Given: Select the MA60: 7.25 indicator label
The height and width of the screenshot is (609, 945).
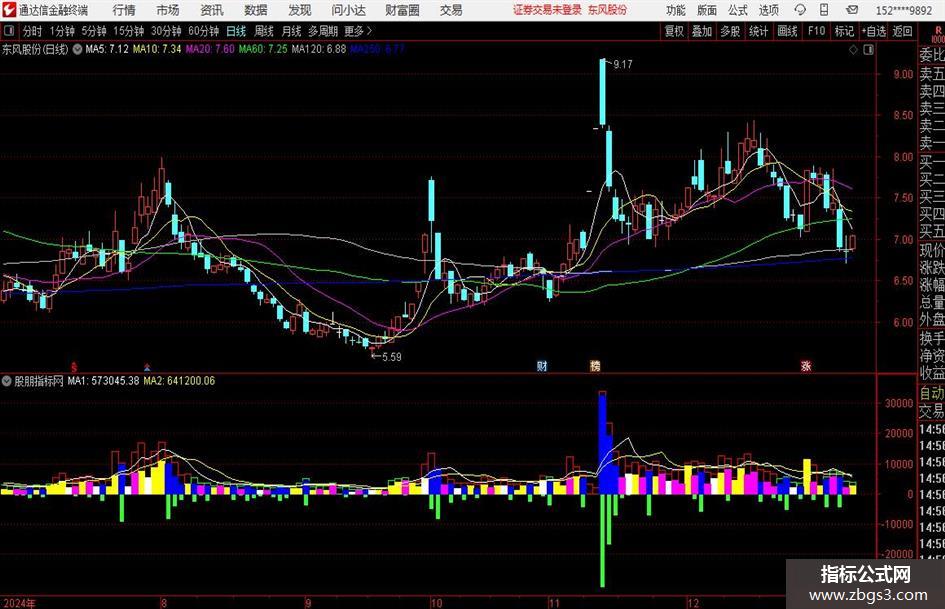Looking at the screenshot, I should click(x=263, y=49).
